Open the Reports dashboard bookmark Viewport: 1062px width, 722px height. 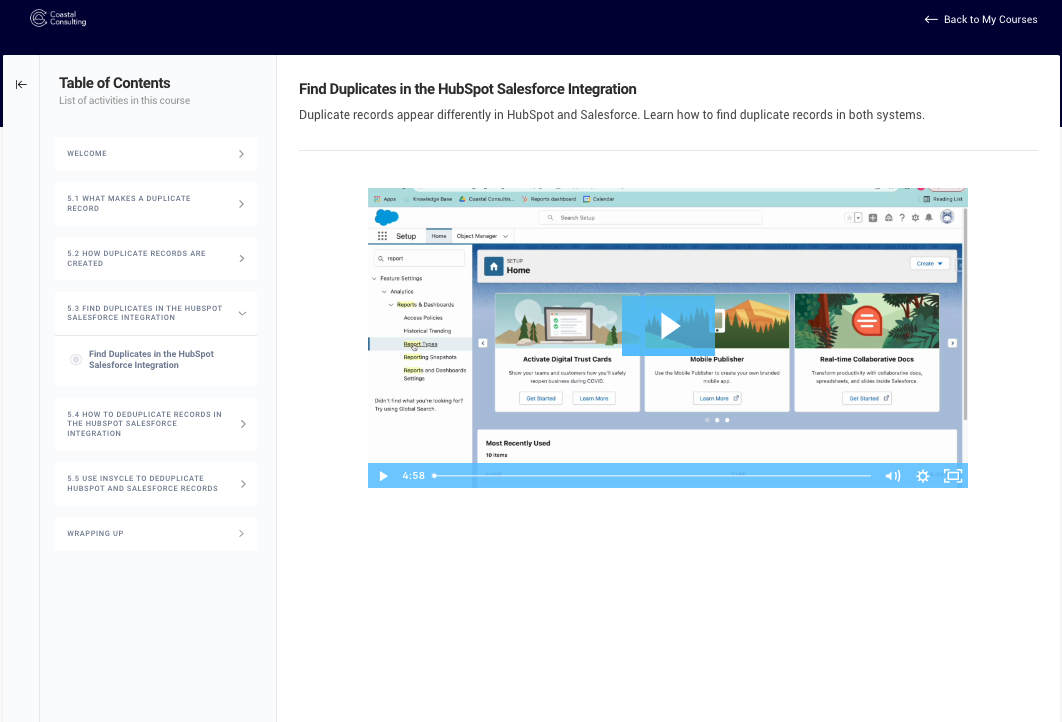[549, 199]
